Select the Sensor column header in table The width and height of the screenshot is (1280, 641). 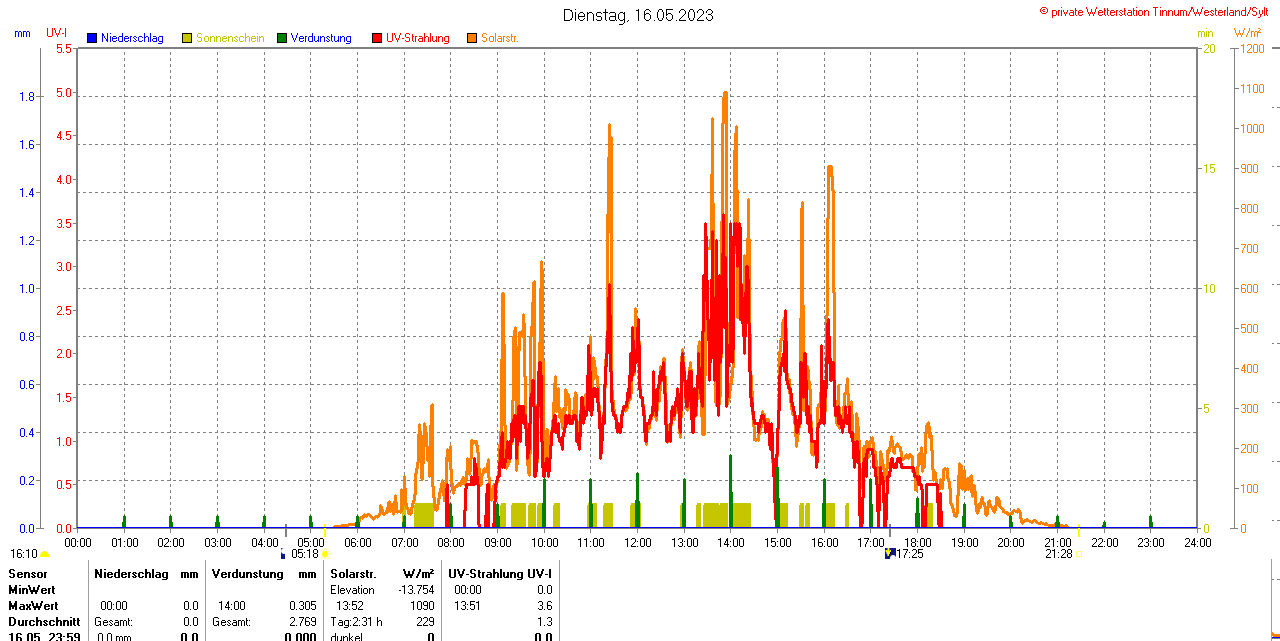28,574
